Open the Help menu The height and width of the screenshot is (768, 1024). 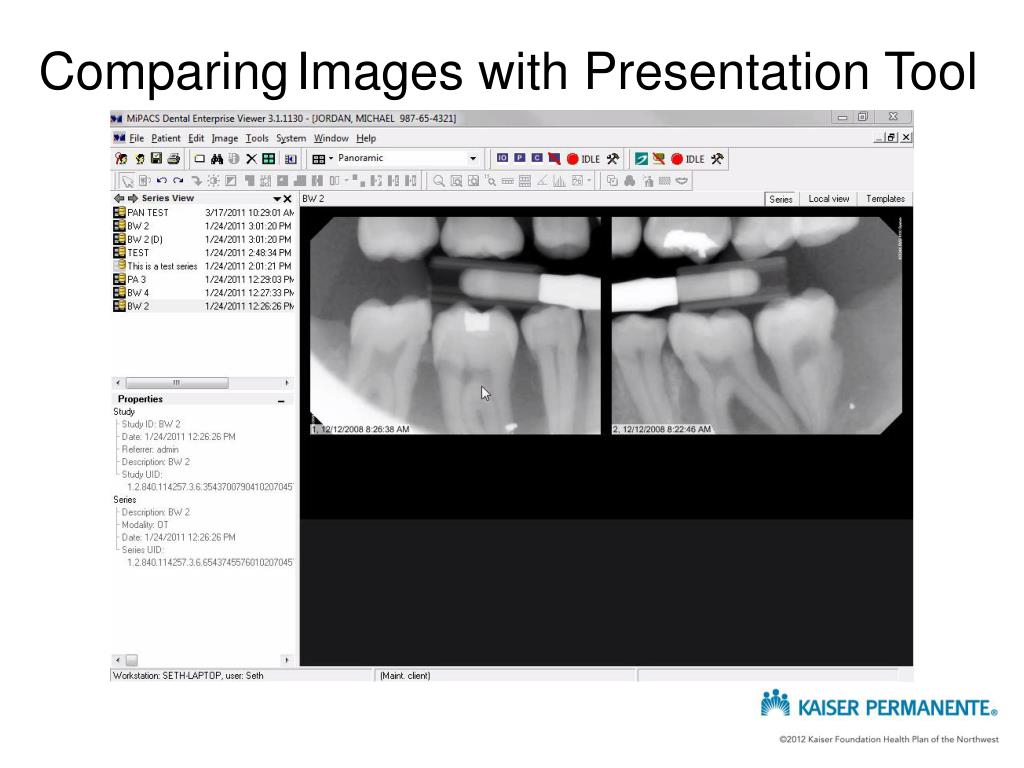[x=366, y=138]
